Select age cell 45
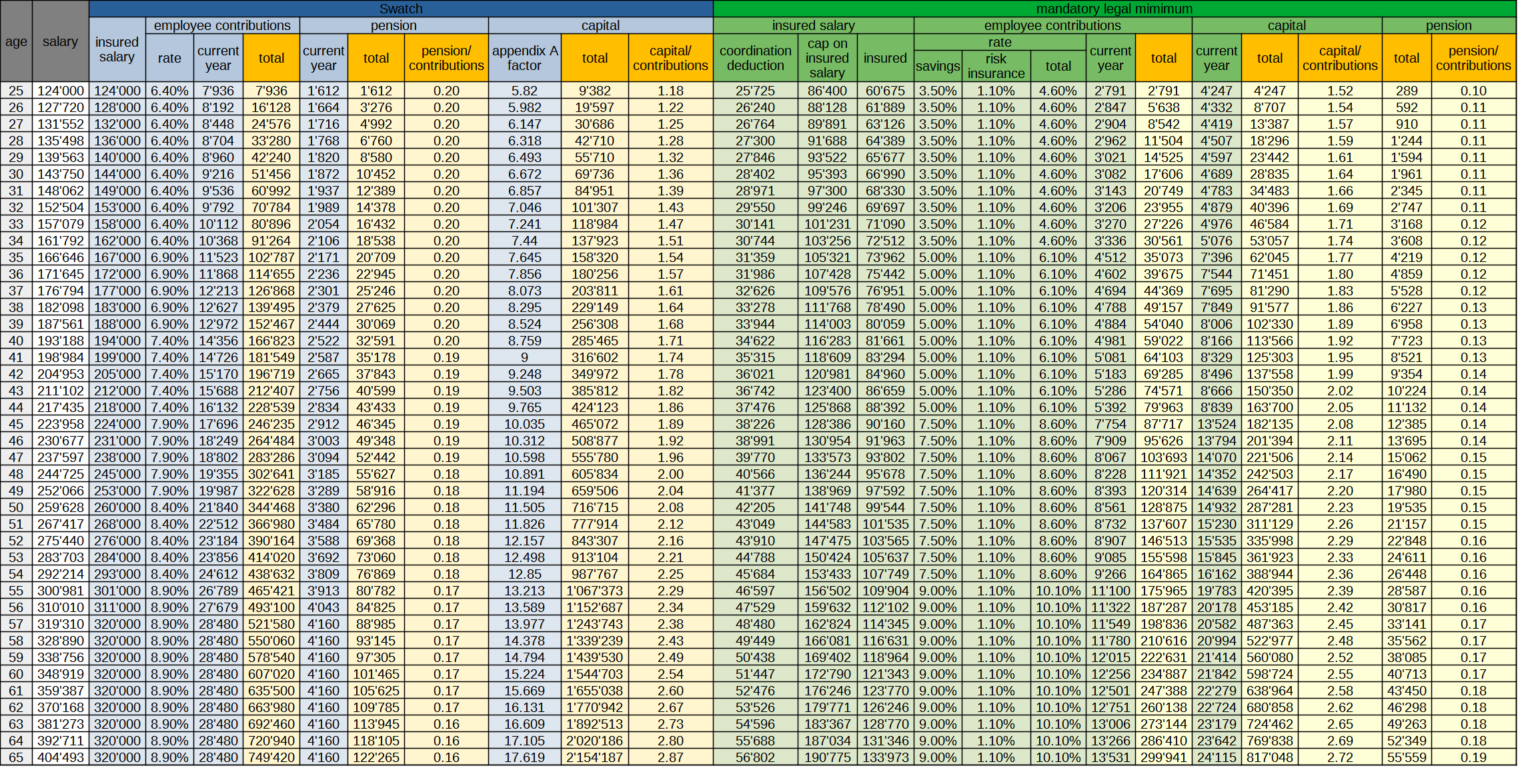The height and width of the screenshot is (784, 1530). 16,424
